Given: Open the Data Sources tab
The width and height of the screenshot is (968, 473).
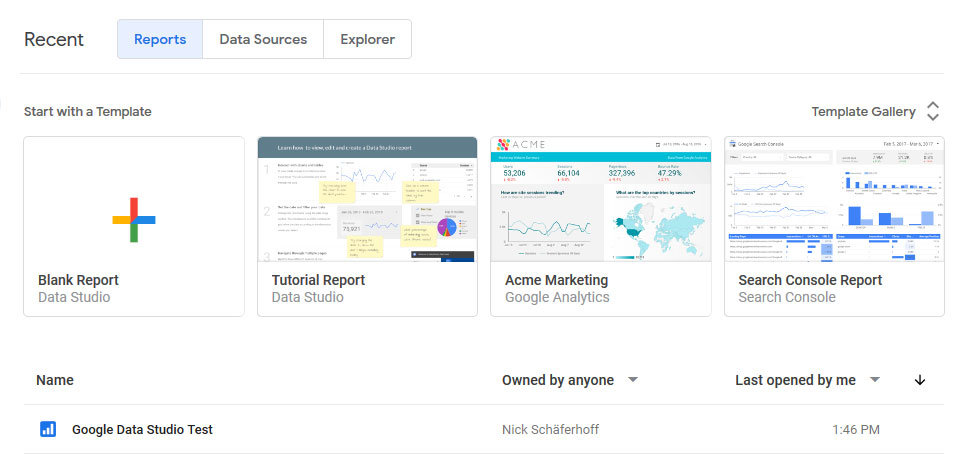Looking at the screenshot, I should tap(263, 40).
